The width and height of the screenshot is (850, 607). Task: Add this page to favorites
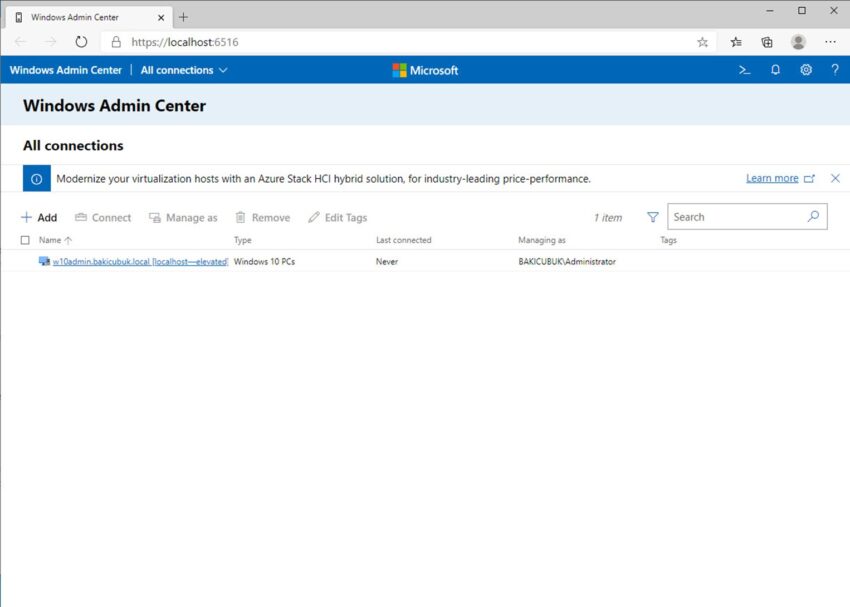pyautogui.click(x=702, y=42)
